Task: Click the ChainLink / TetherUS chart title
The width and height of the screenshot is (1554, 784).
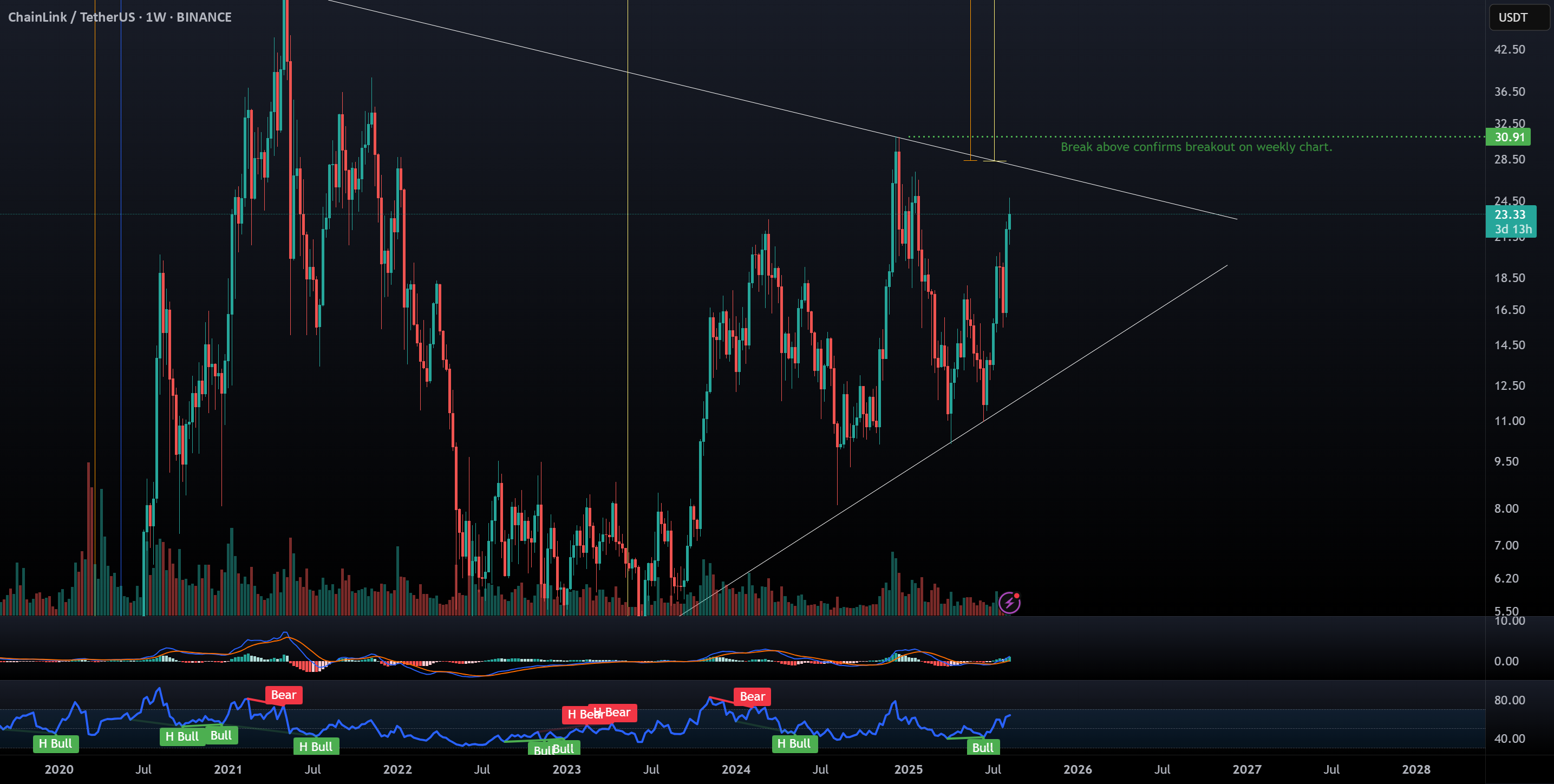Action: point(120,17)
